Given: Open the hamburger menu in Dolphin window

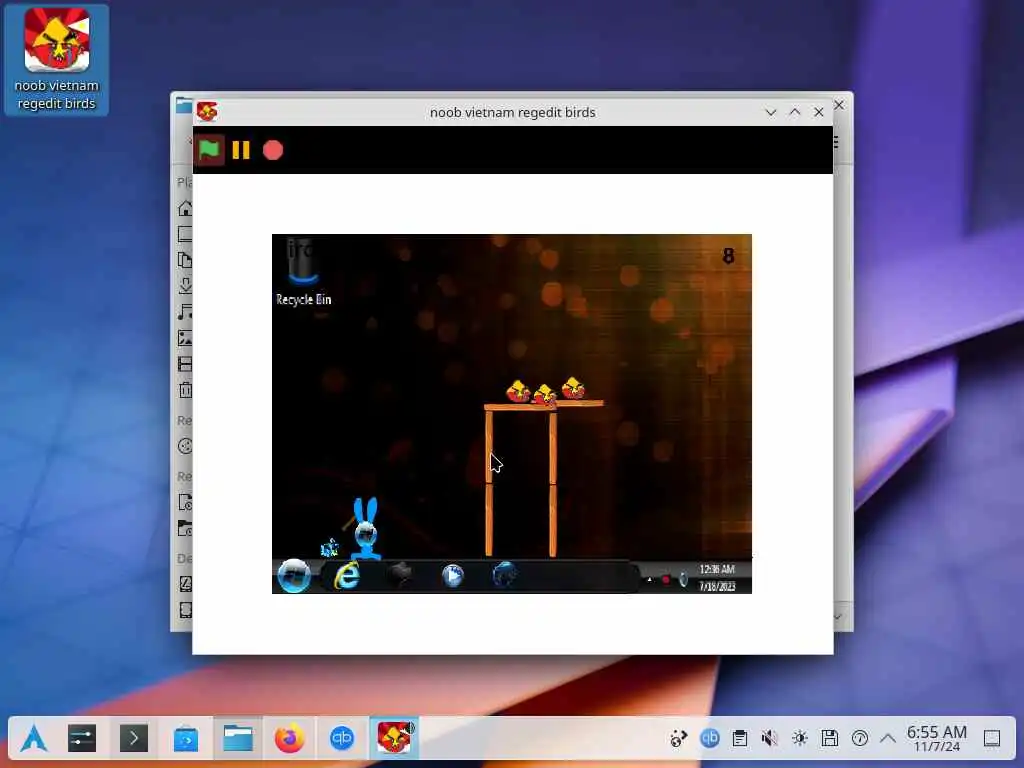Looking at the screenshot, I should [x=836, y=142].
